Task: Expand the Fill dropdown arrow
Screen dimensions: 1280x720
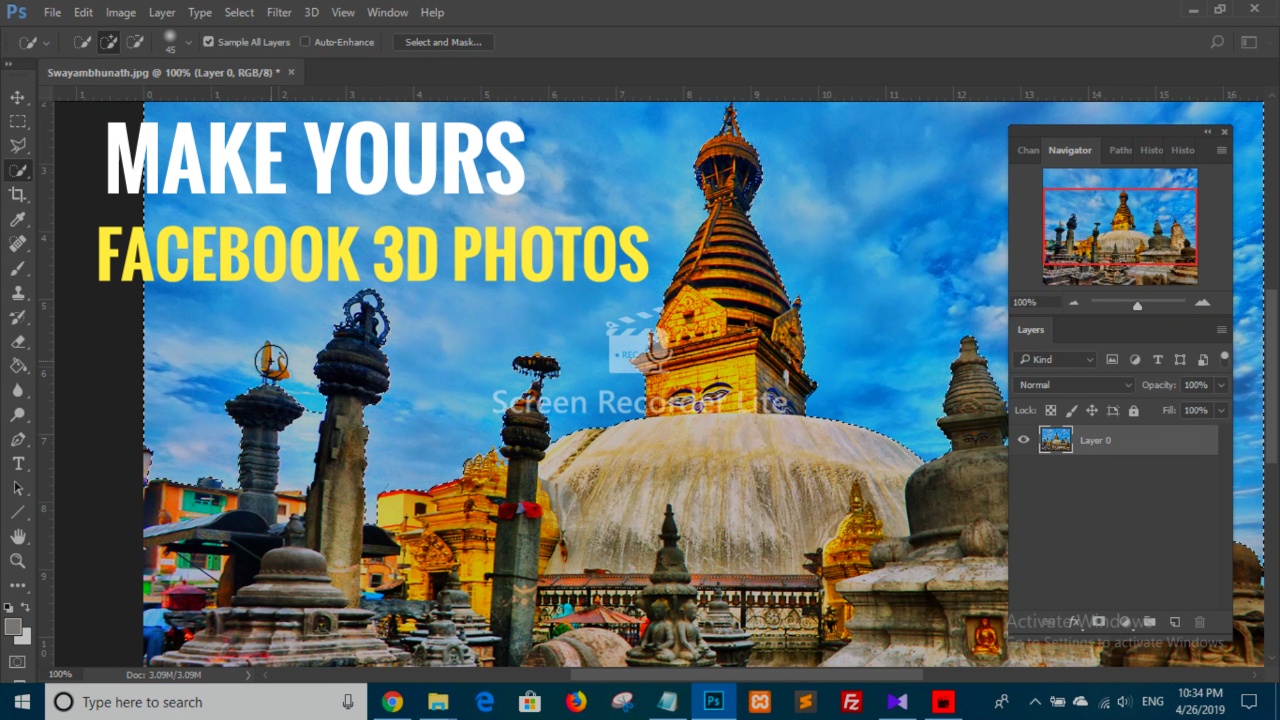Action: tap(1222, 411)
